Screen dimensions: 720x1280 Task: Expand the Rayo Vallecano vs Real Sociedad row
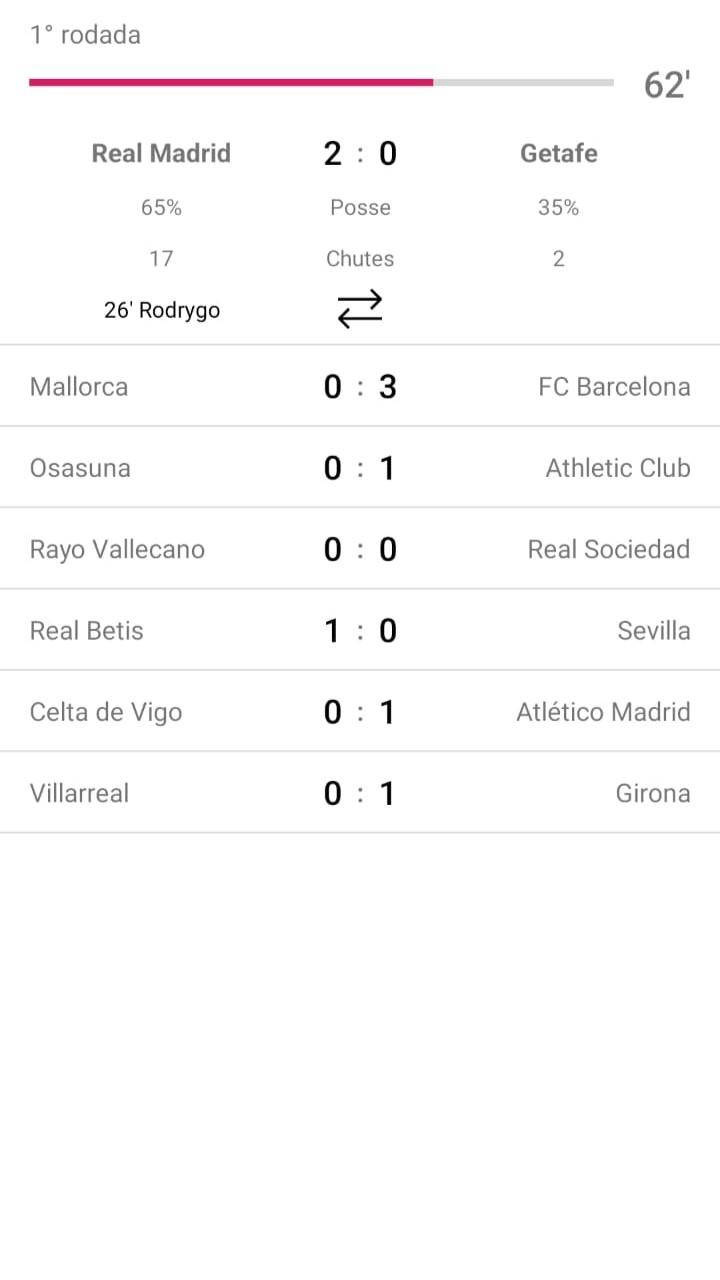tap(360, 549)
